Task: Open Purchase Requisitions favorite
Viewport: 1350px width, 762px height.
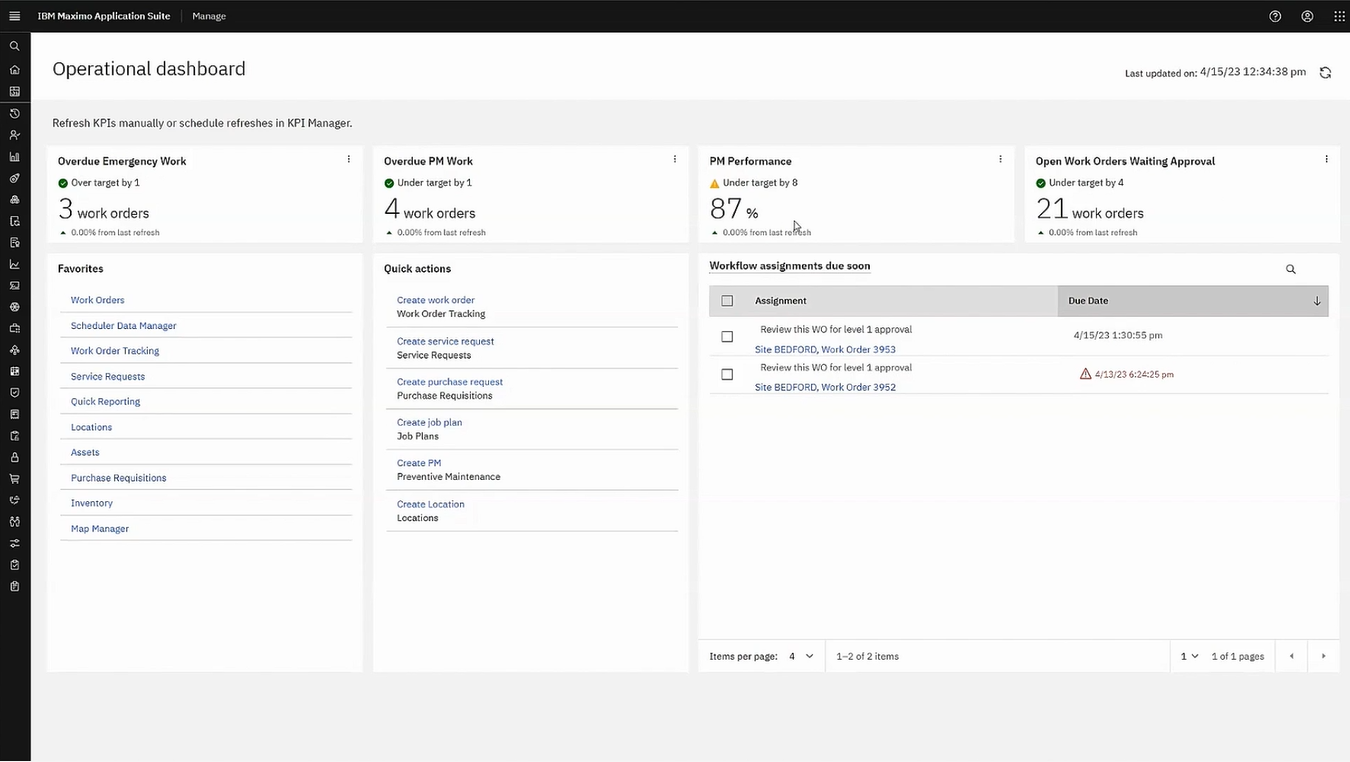Action: point(118,478)
